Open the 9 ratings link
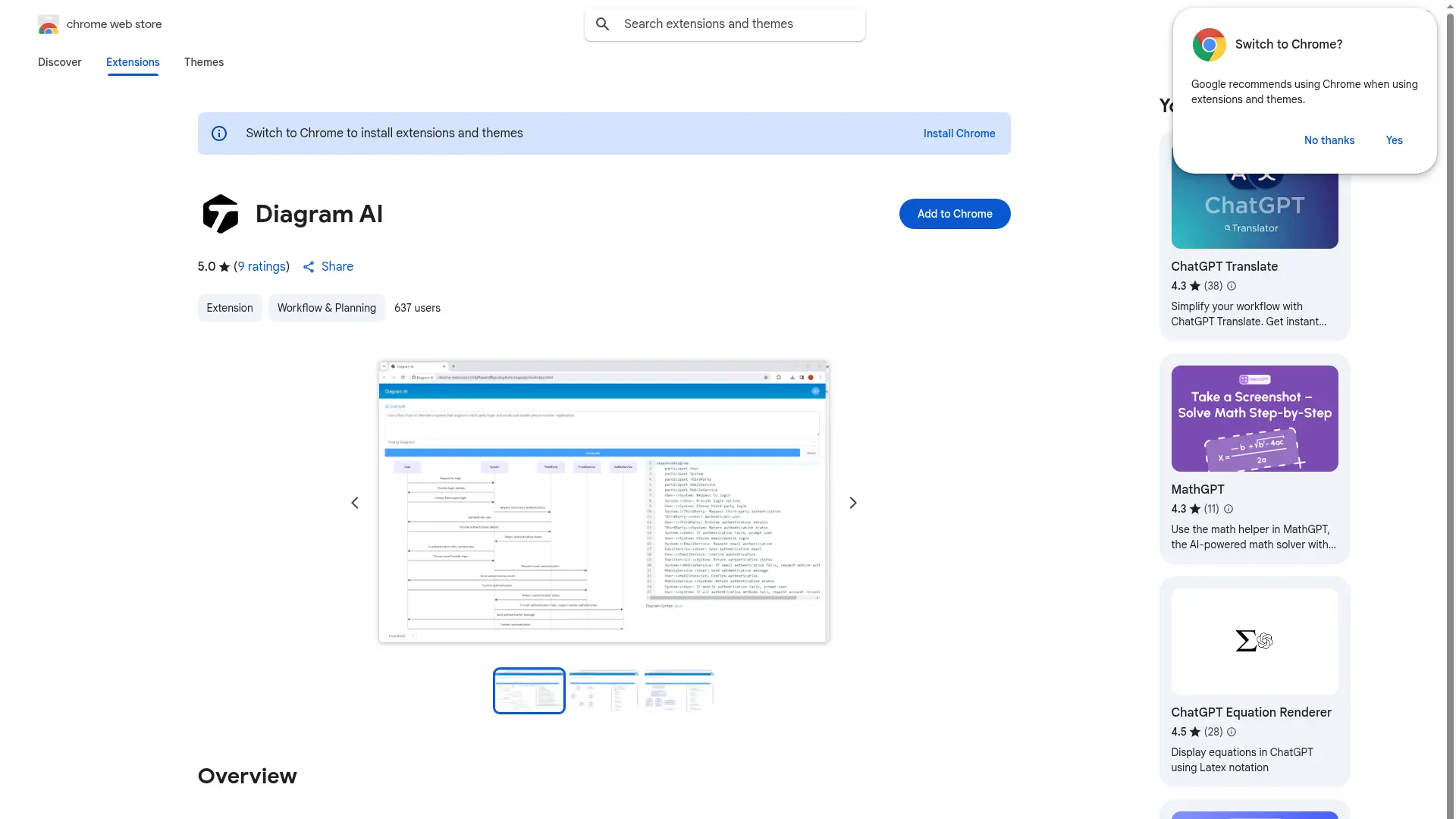 point(262,267)
